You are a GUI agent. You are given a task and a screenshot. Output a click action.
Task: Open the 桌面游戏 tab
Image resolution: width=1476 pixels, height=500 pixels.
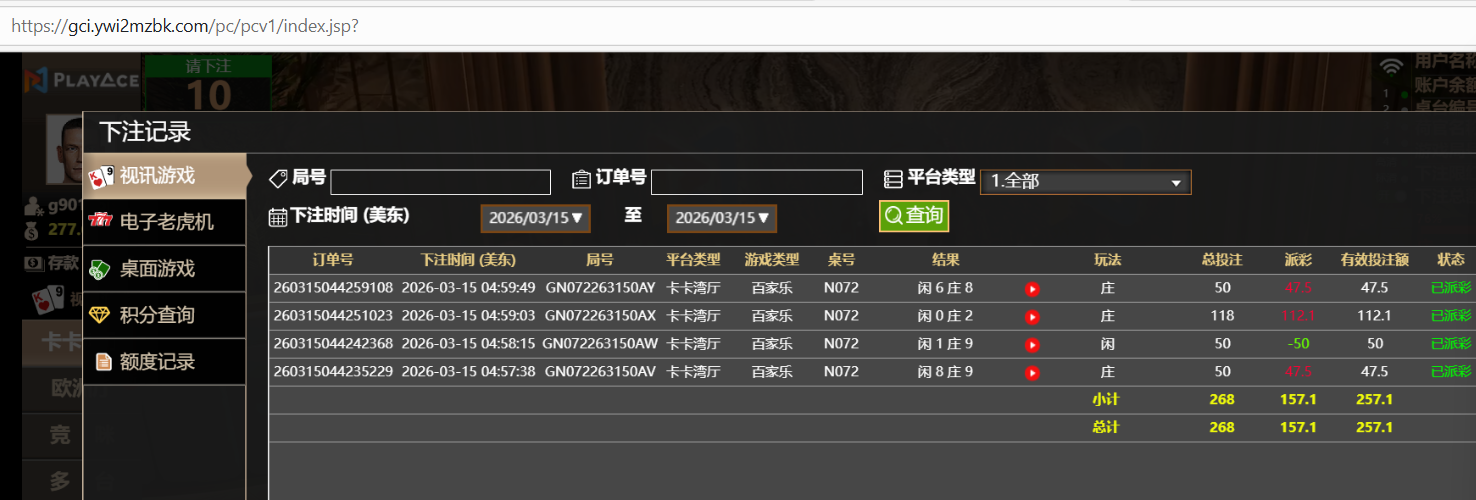(x=164, y=268)
